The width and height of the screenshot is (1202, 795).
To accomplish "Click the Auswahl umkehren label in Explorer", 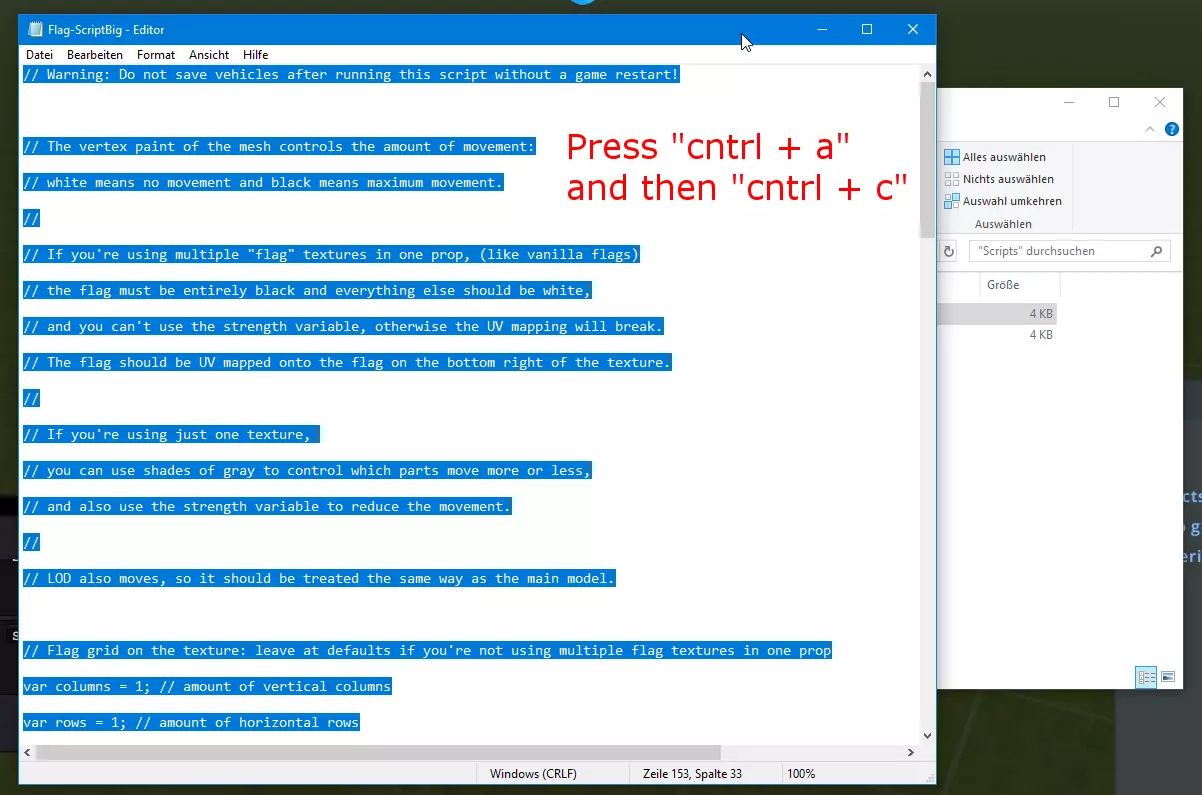I will (x=1012, y=201).
